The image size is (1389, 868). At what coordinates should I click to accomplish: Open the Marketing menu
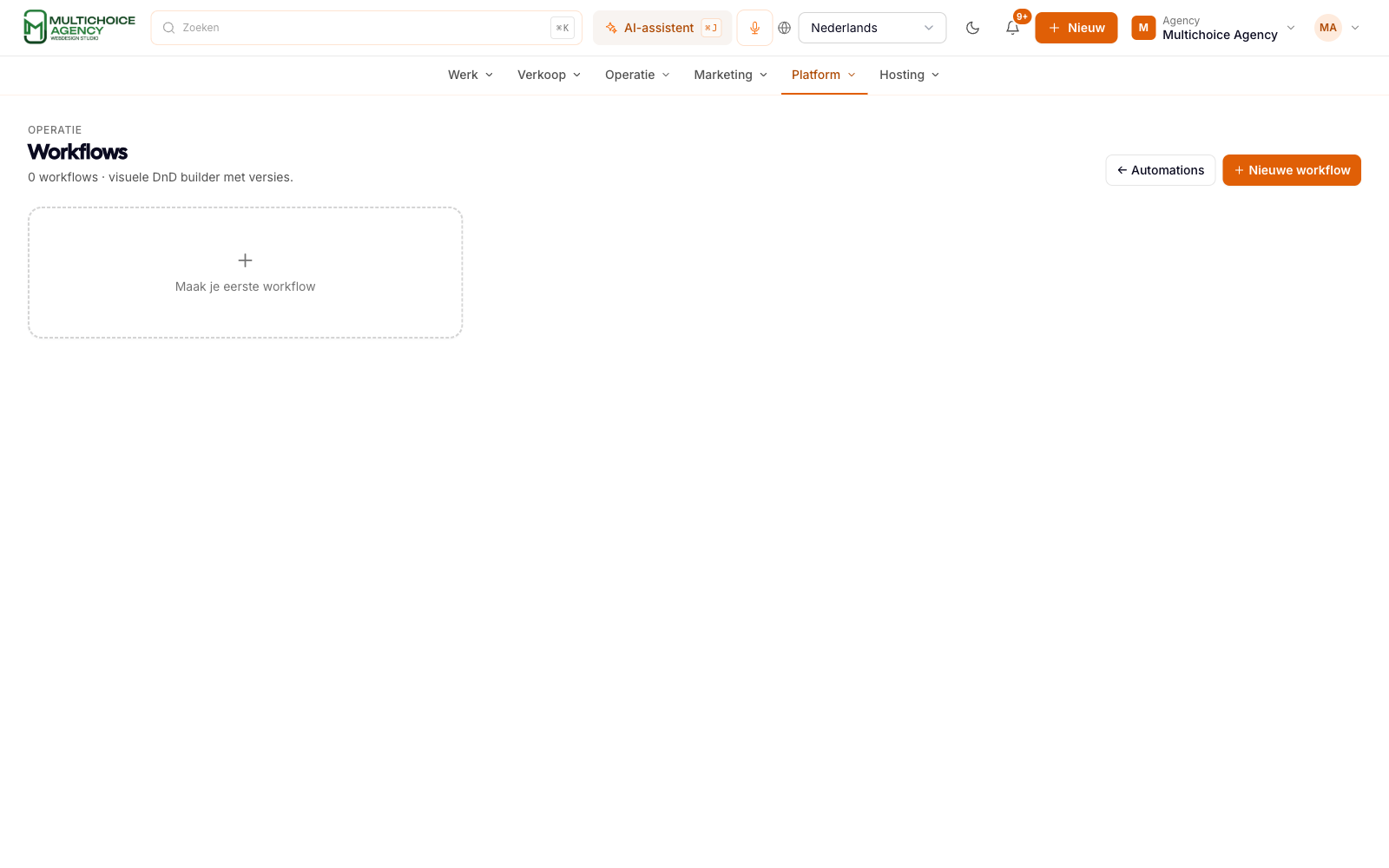coord(730,75)
